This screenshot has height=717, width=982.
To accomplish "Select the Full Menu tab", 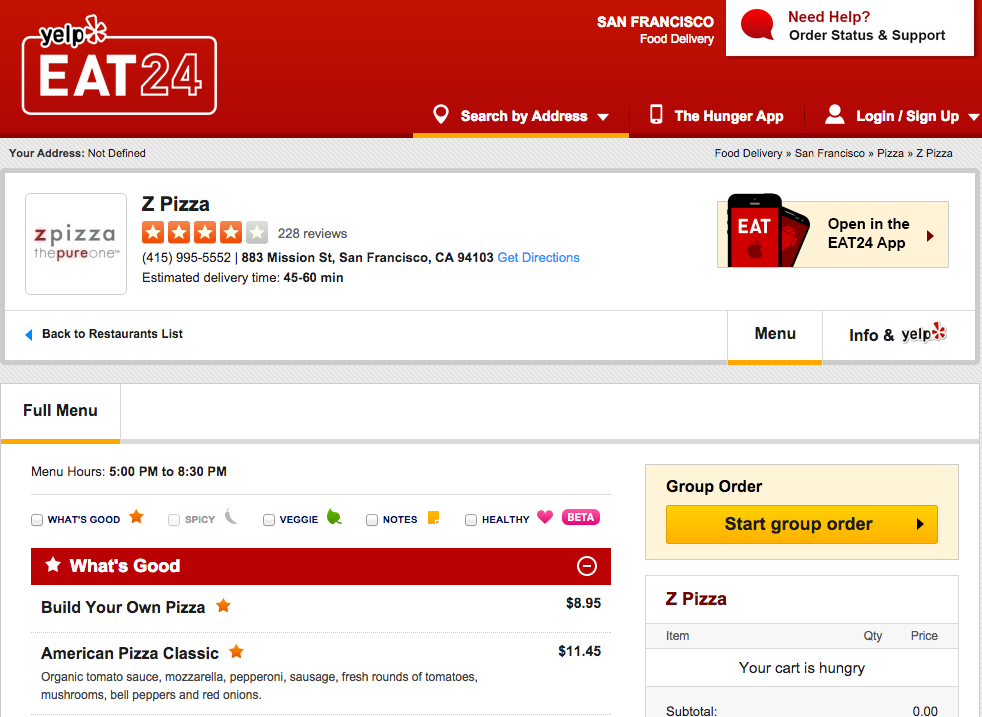I will pos(60,411).
